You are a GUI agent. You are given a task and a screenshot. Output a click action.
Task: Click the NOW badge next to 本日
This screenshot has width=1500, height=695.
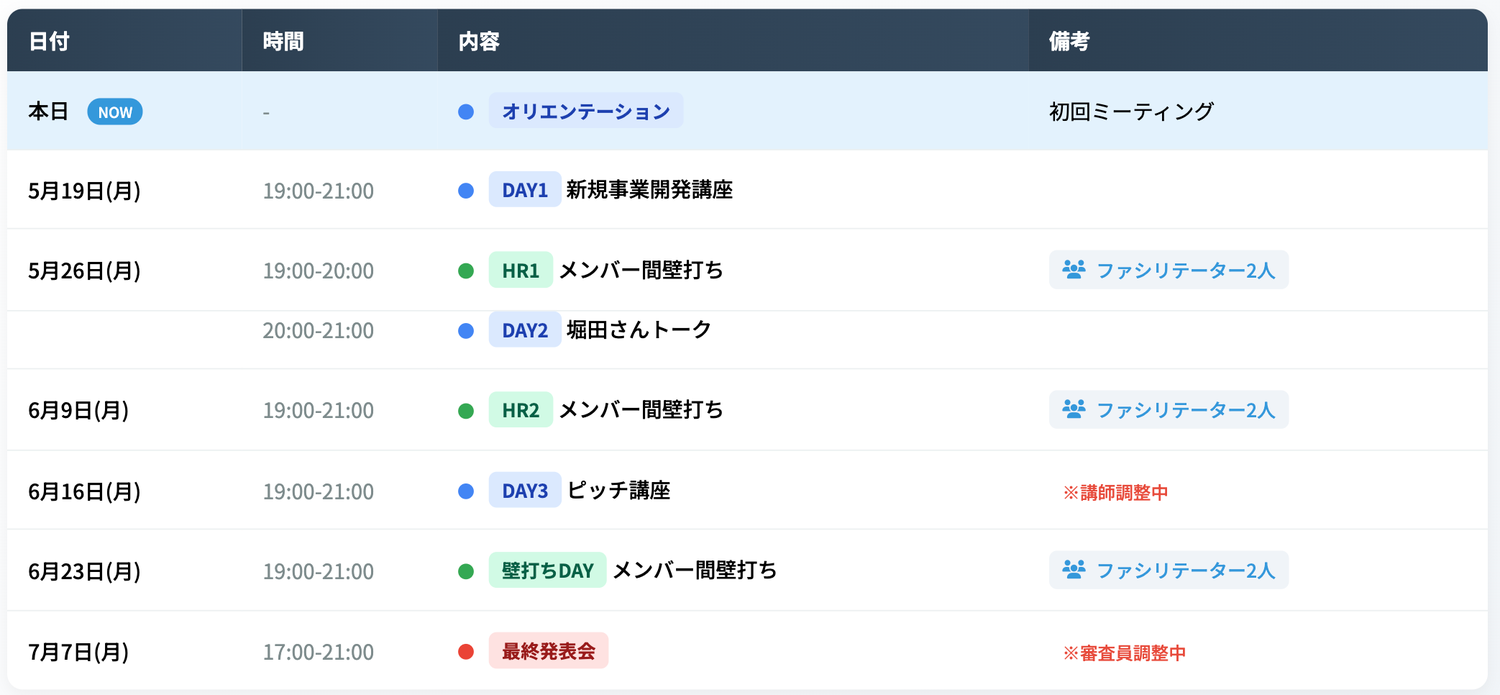tap(115, 112)
